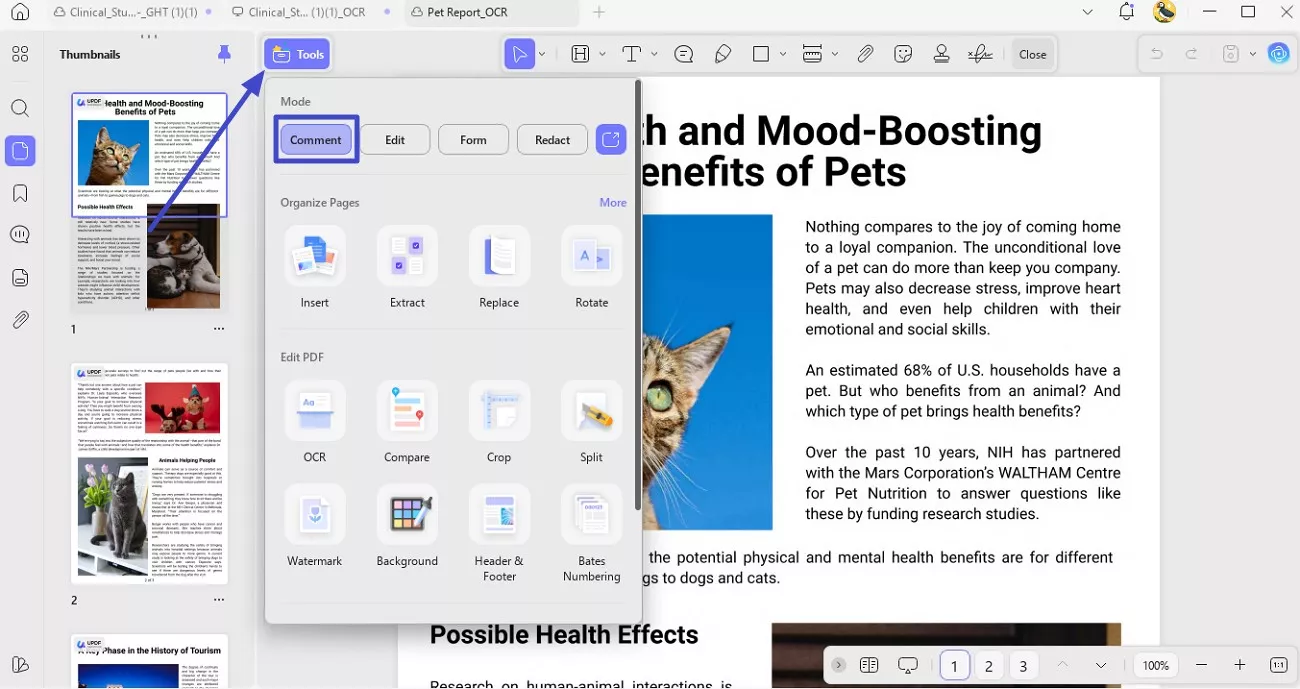Open the Replace pages tool
The height and width of the screenshot is (689, 1300).
(499, 267)
